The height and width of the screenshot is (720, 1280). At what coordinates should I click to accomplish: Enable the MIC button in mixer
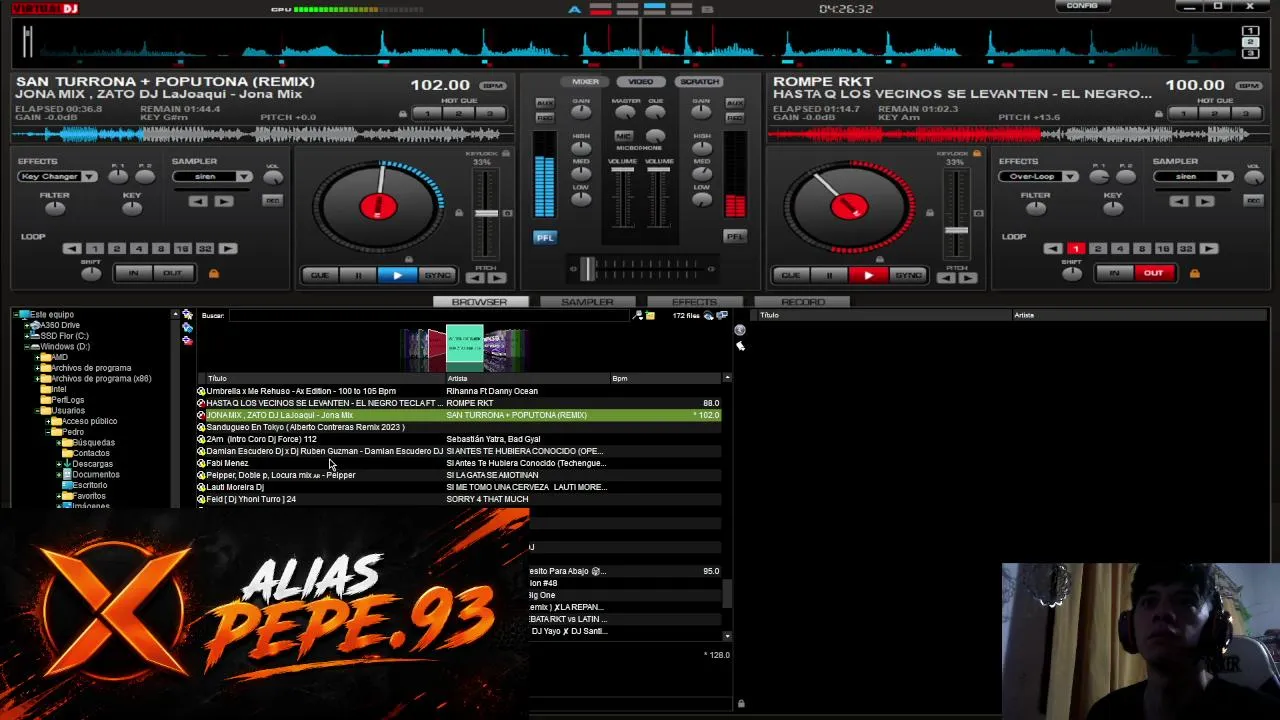pyautogui.click(x=623, y=136)
